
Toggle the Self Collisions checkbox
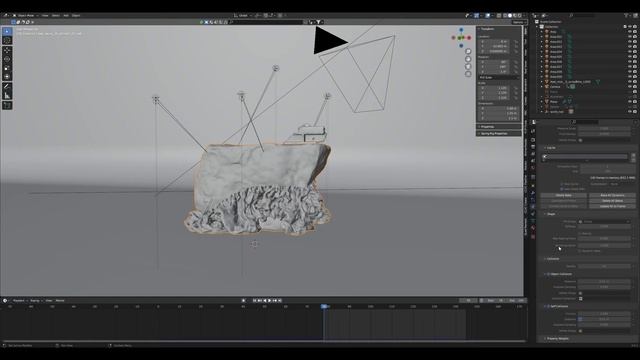548,306
